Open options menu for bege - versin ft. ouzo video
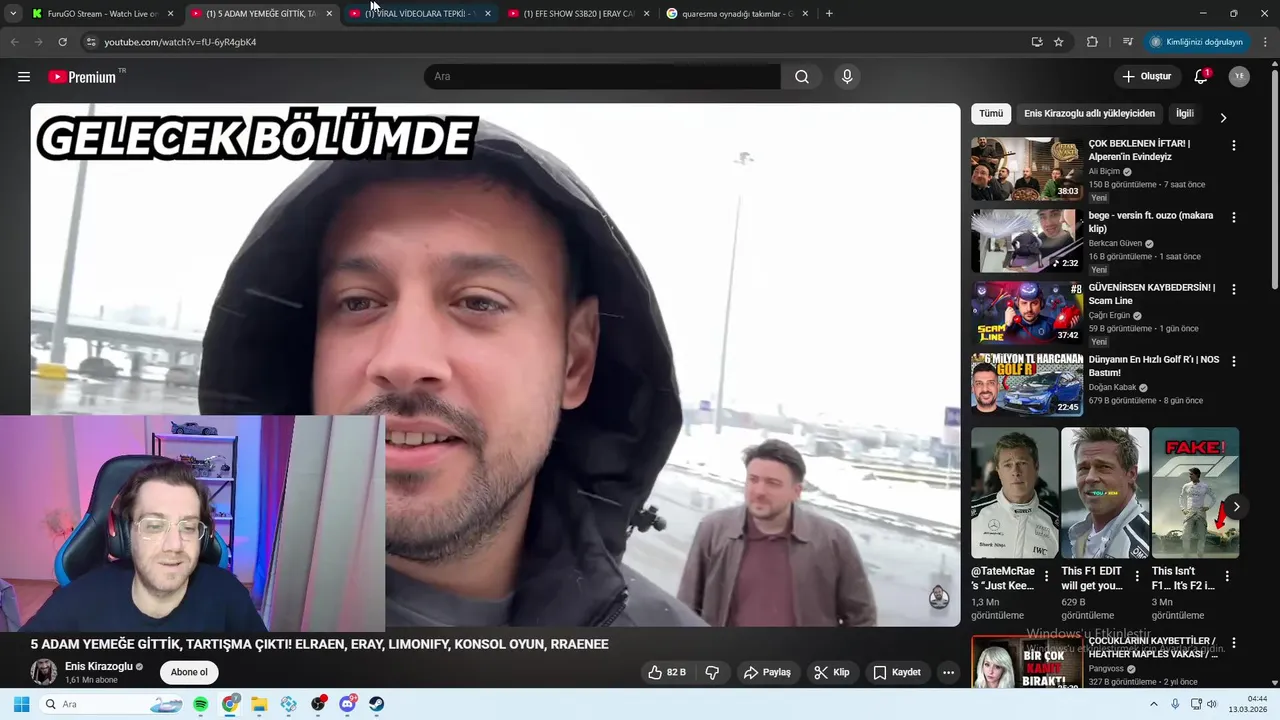Image resolution: width=1280 pixels, height=720 pixels. [x=1233, y=217]
